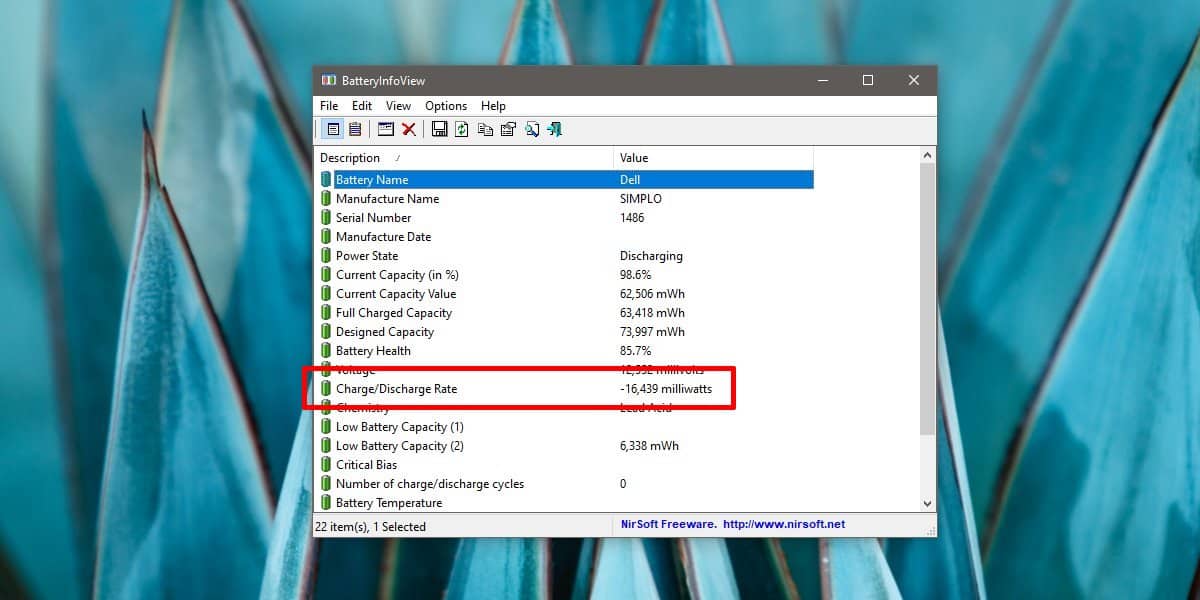This screenshot has height=600, width=1200.
Task: Click the 98.6% value cell
Action: [x=636, y=275]
